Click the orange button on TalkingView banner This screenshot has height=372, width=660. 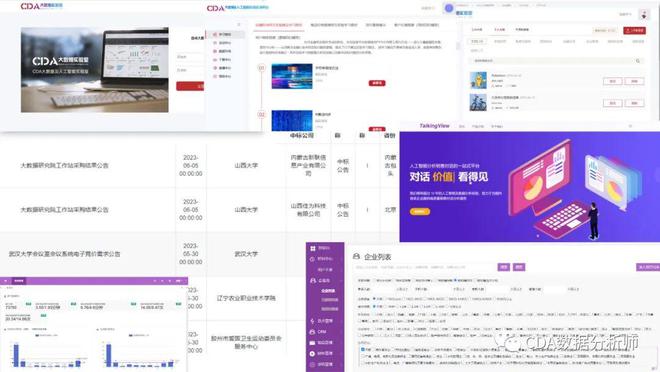point(420,211)
